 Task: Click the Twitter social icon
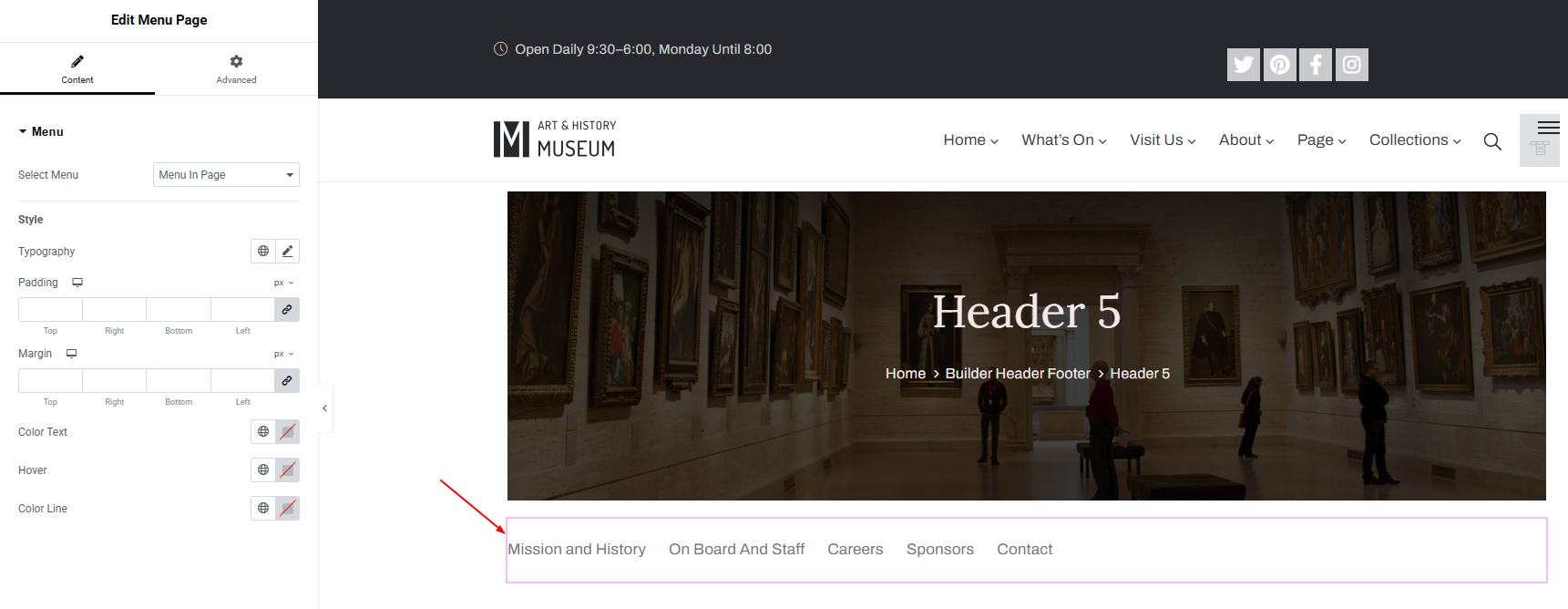[x=1243, y=65]
